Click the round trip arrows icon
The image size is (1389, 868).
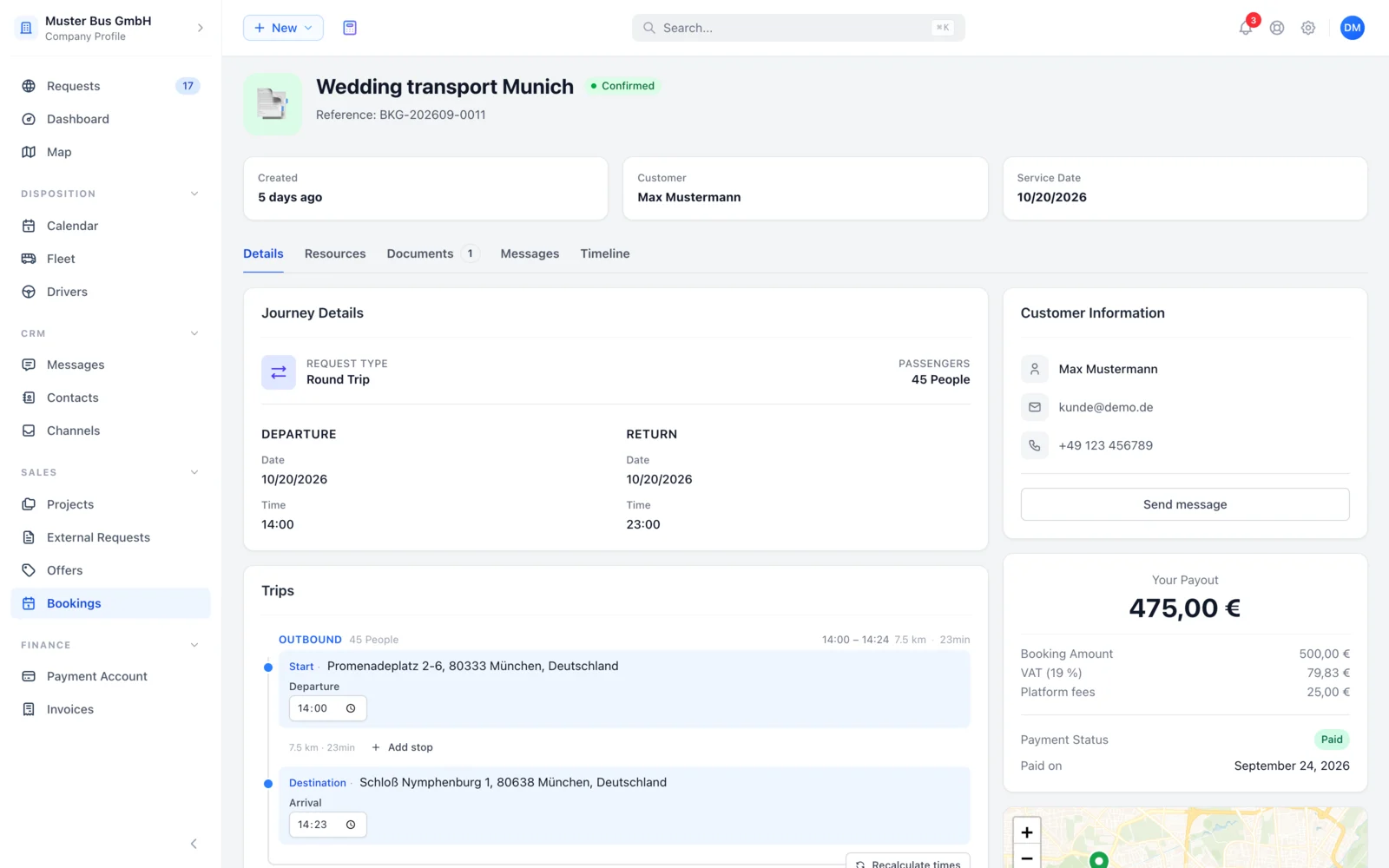[x=279, y=372]
